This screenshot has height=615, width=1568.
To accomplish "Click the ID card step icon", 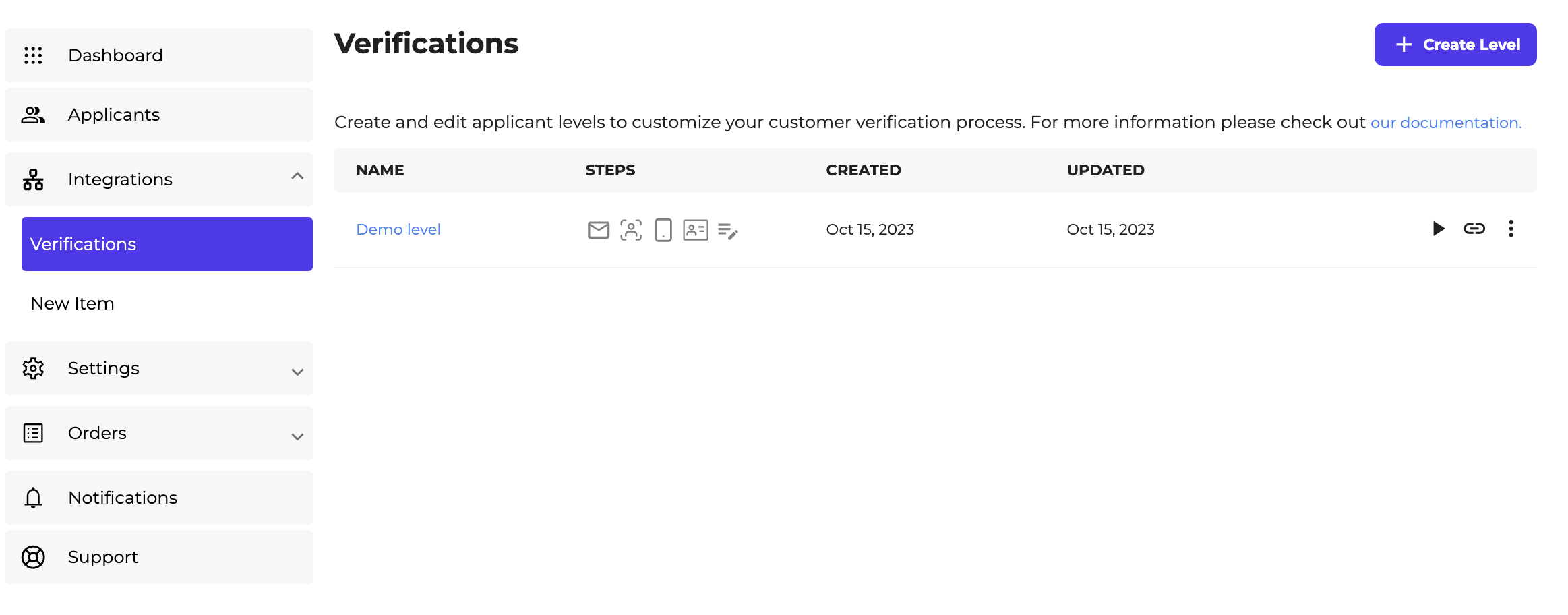I will pos(695,230).
